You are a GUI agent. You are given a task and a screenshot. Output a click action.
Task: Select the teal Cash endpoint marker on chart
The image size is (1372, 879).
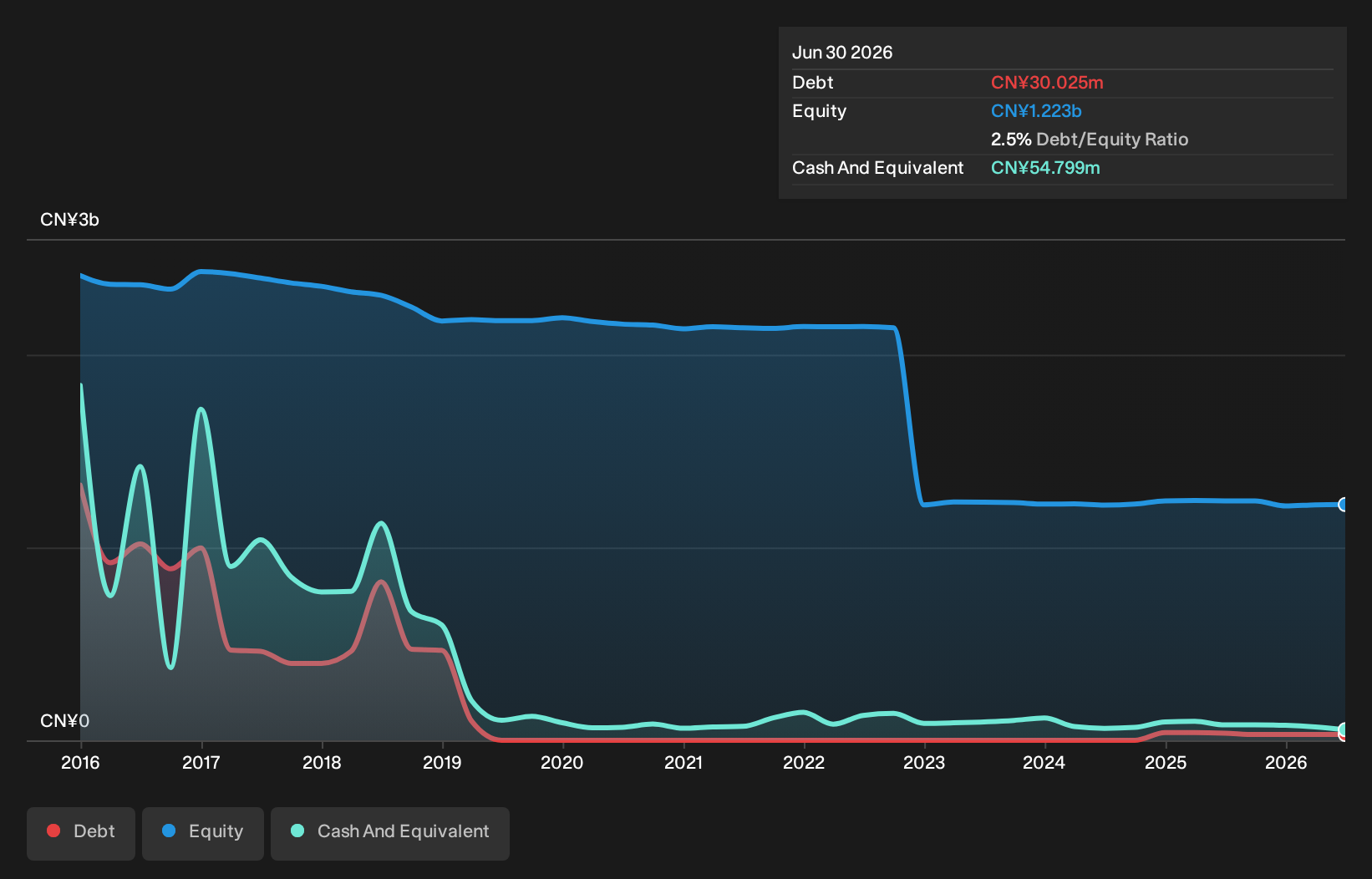1344,730
